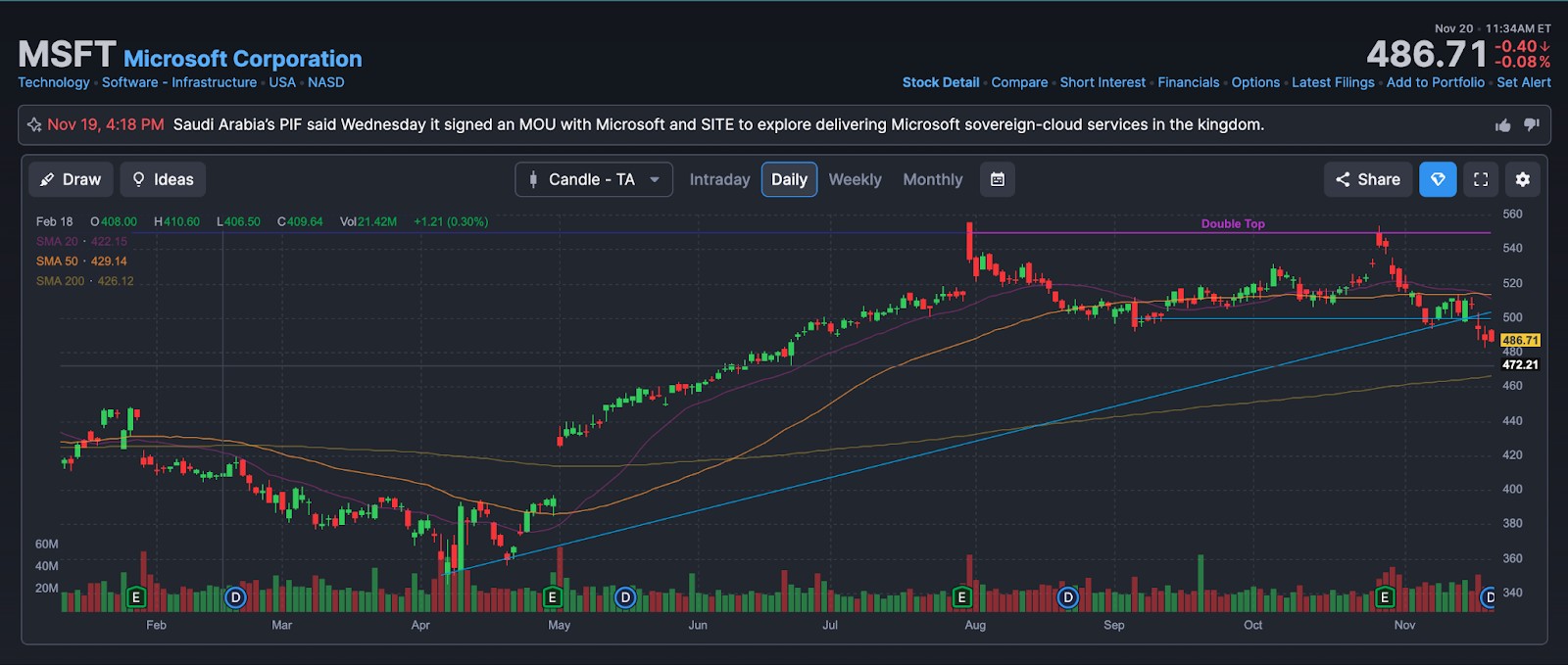The height and width of the screenshot is (665, 1568).
Task: Click the dividend D marker before Mar
Action: [235, 597]
